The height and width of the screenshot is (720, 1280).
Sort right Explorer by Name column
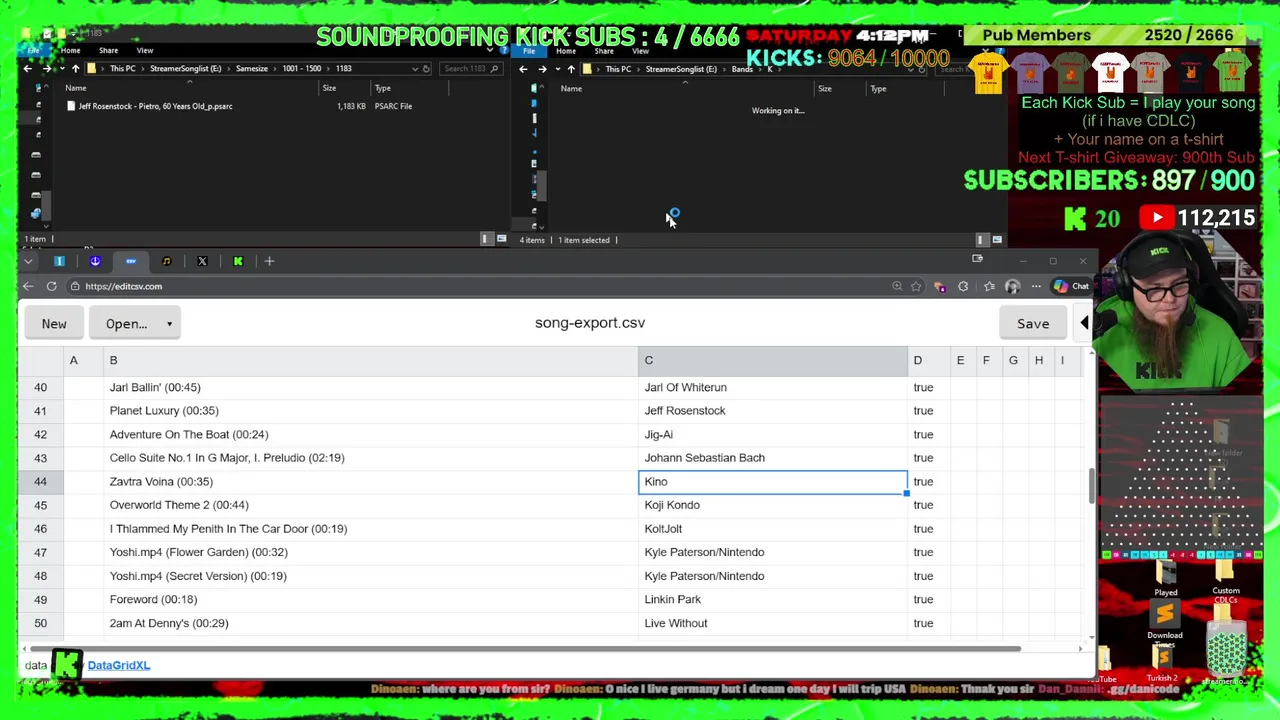(x=571, y=89)
